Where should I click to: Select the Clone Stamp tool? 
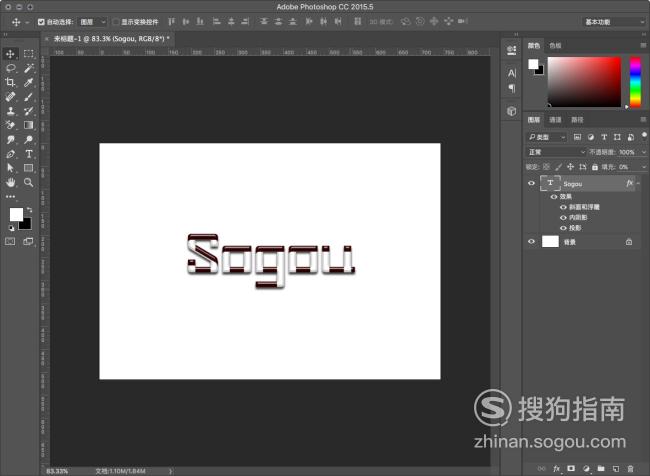(10, 111)
